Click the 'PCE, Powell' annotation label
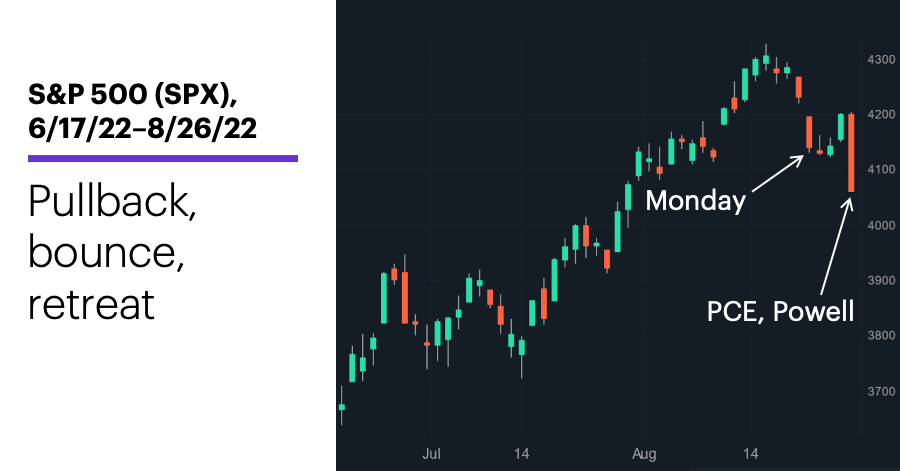Image resolution: width=900 pixels, height=471 pixels. pos(780,312)
